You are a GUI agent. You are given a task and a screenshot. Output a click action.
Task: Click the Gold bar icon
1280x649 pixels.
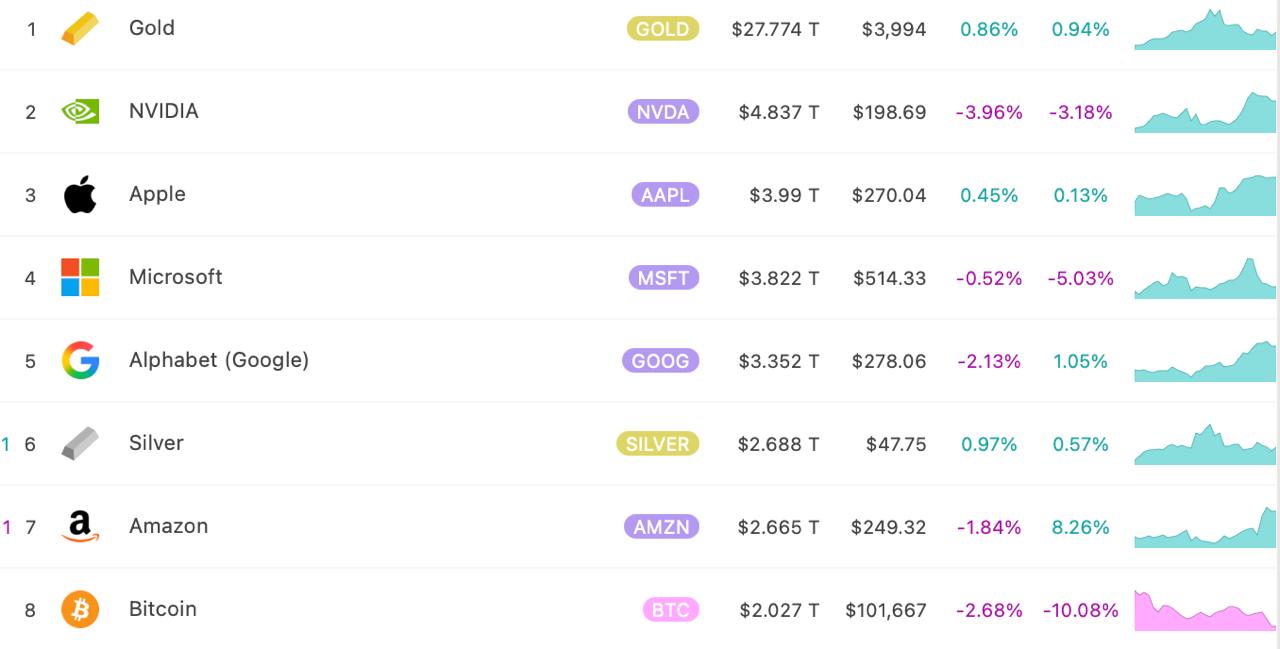80,29
